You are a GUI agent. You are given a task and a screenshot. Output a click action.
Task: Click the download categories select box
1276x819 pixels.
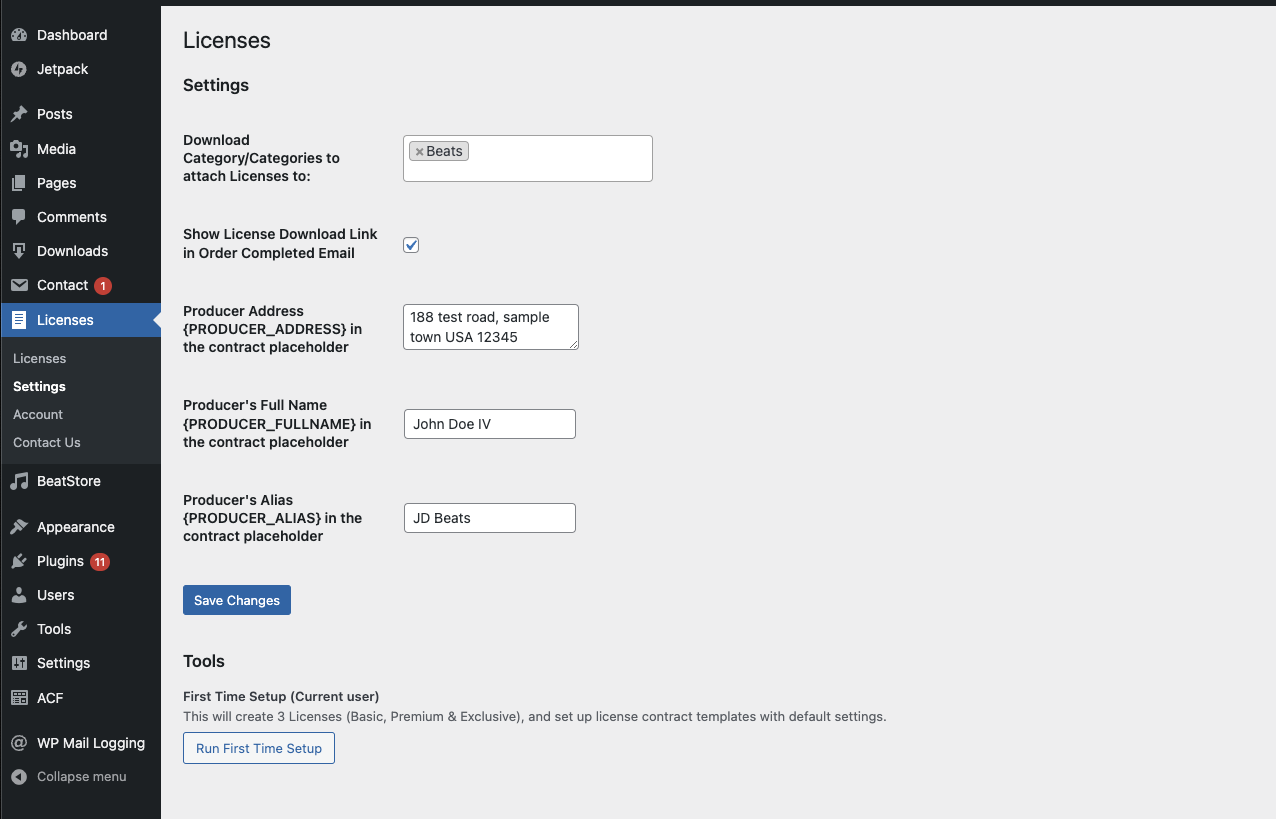pos(528,158)
